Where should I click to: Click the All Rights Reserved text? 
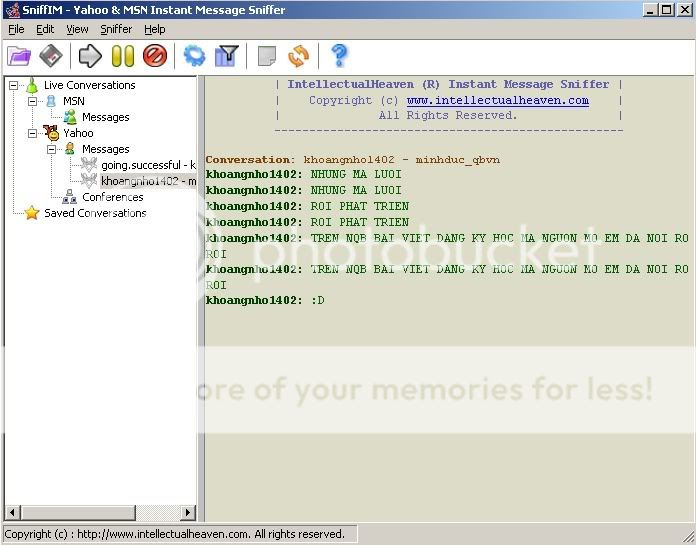coord(448,115)
